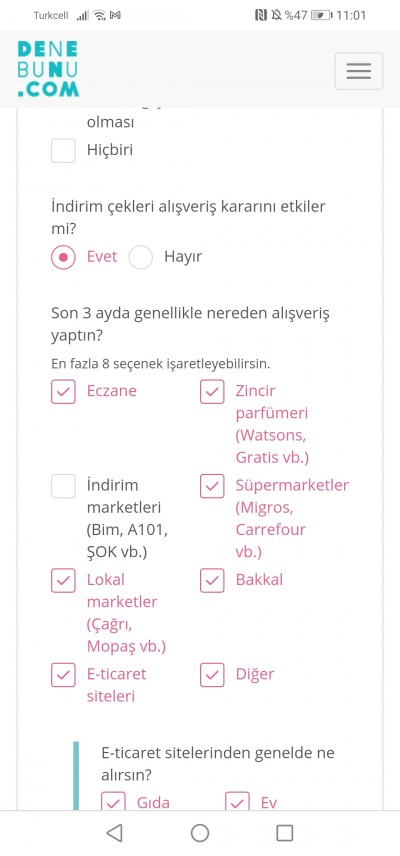Tap the Android home circle icon

coord(200,833)
